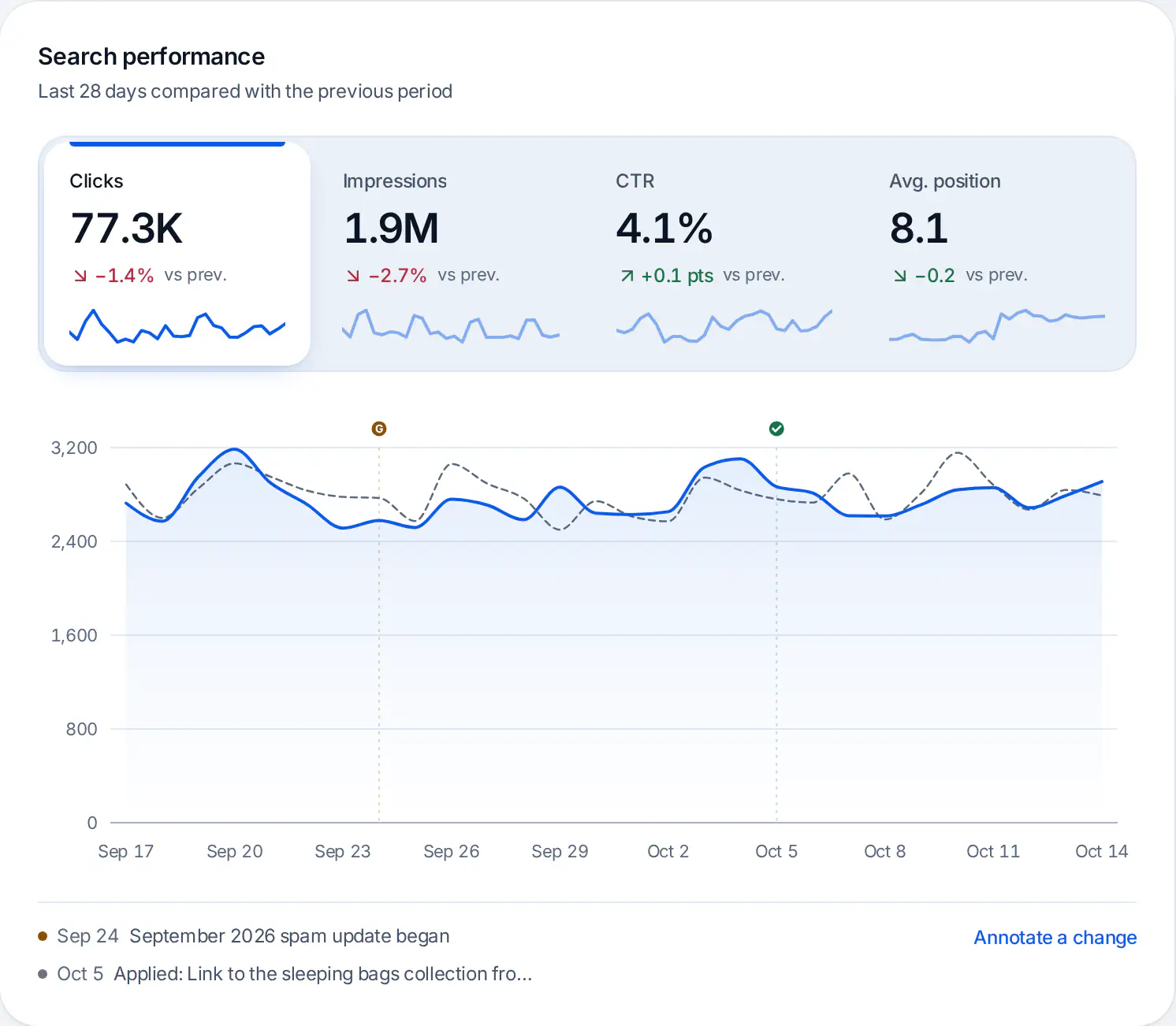Click the Sep 26 x-axis label
This screenshot has height=1026, width=1176.
[x=452, y=852]
